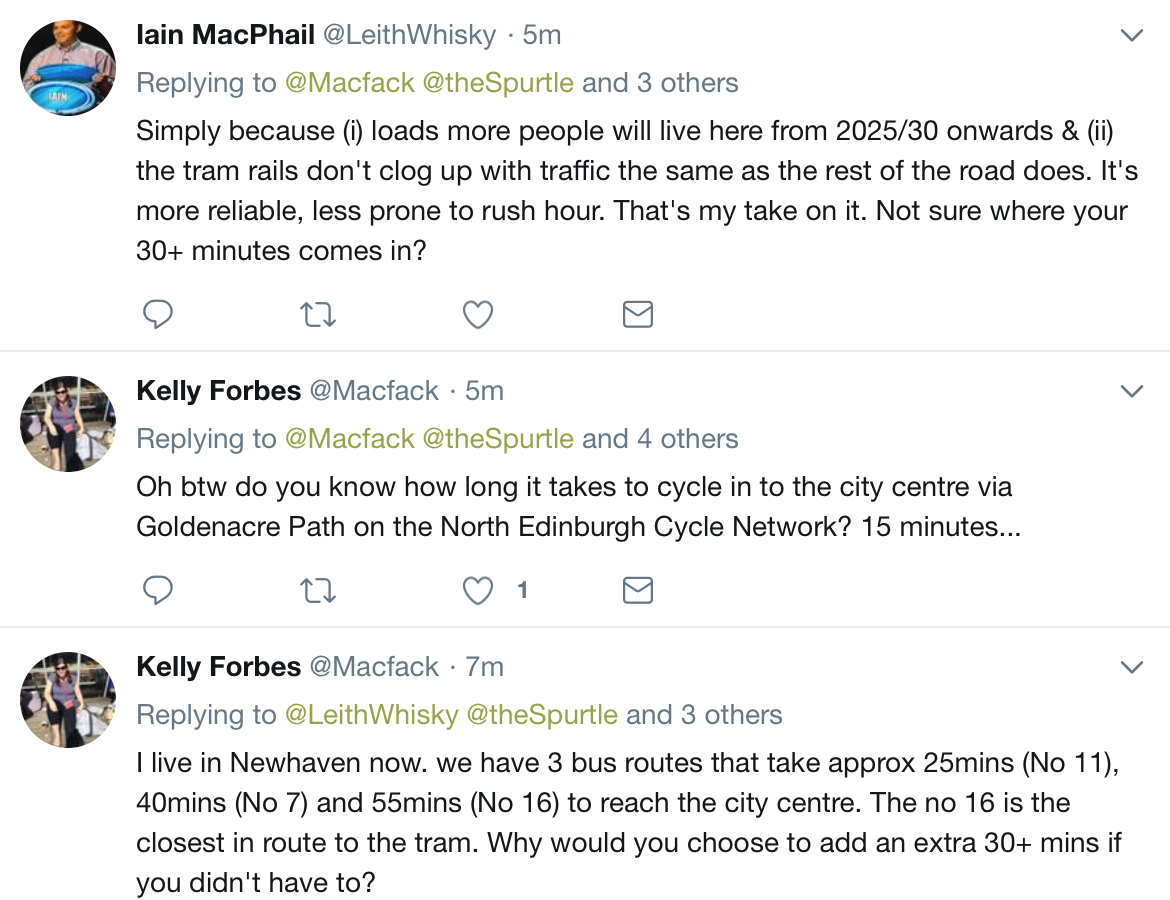Open @theSpurtle mention in Iain MacPhail's reply
This screenshot has width=1170, height=900.
coord(498,83)
